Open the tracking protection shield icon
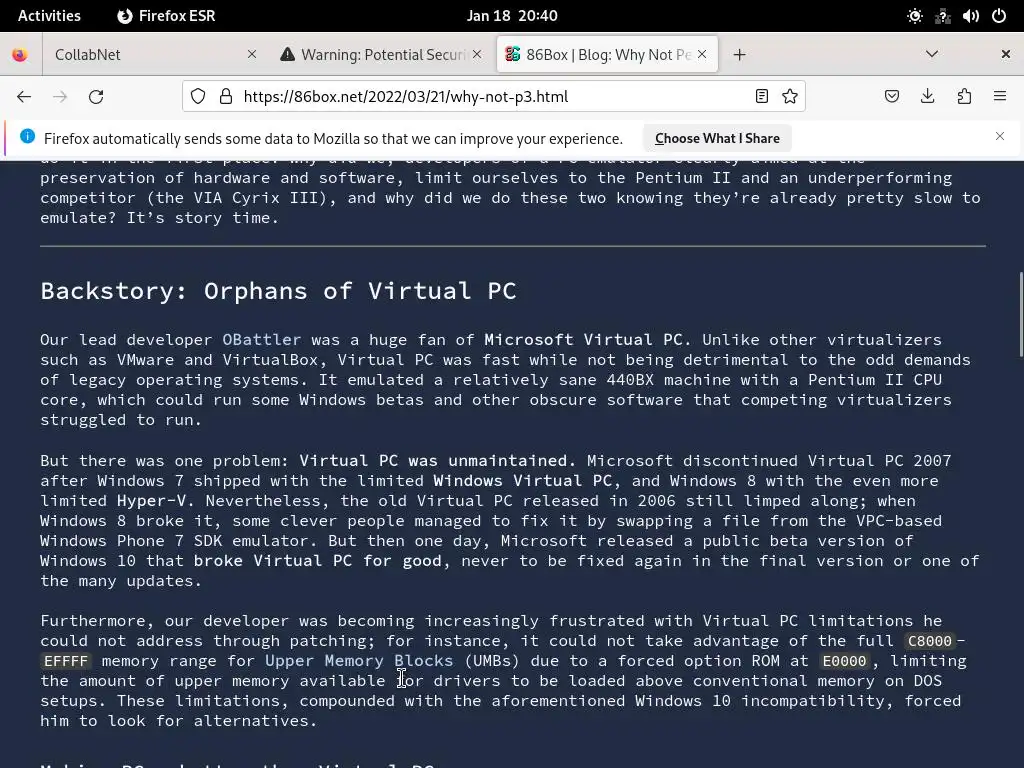This screenshot has width=1024, height=768. point(198,97)
